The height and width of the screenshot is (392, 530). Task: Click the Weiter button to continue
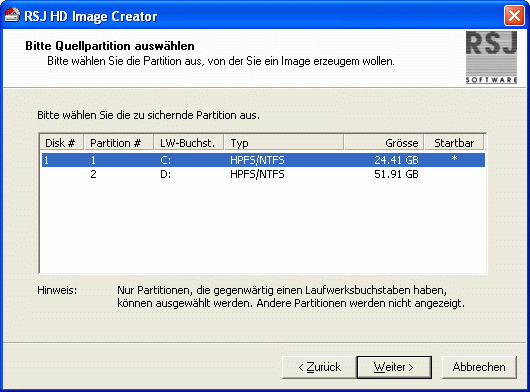click(x=394, y=367)
